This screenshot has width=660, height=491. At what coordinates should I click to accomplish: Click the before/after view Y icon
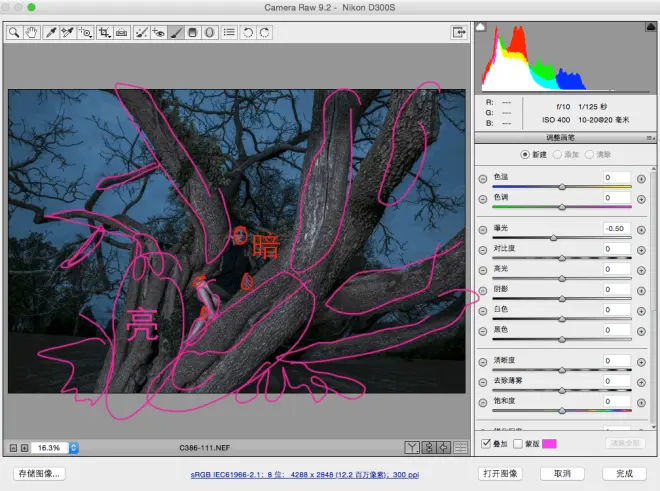click(x=412, y=447)
